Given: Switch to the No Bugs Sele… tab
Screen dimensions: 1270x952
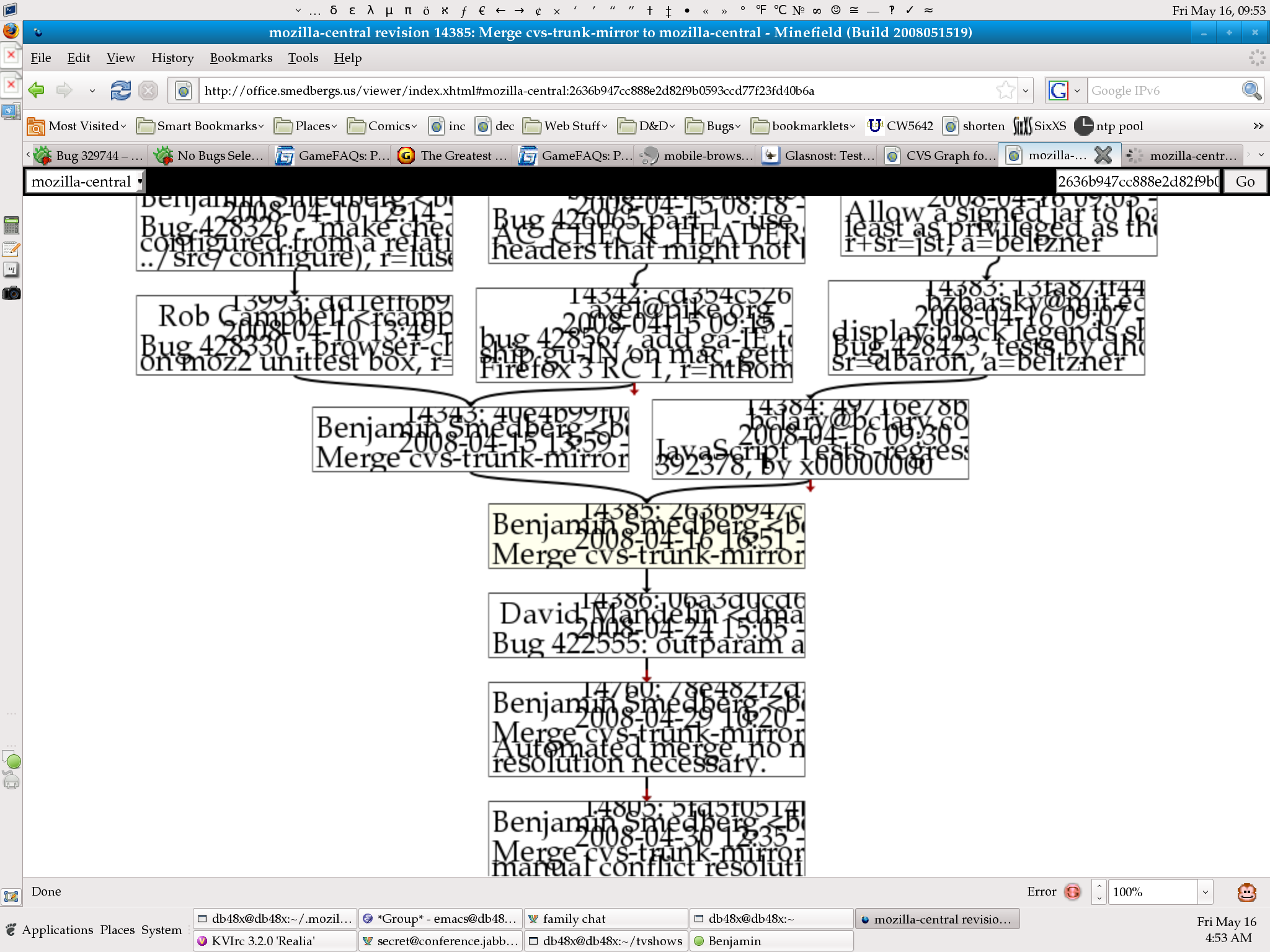Looking at the screenshot, I should (210, 156).
